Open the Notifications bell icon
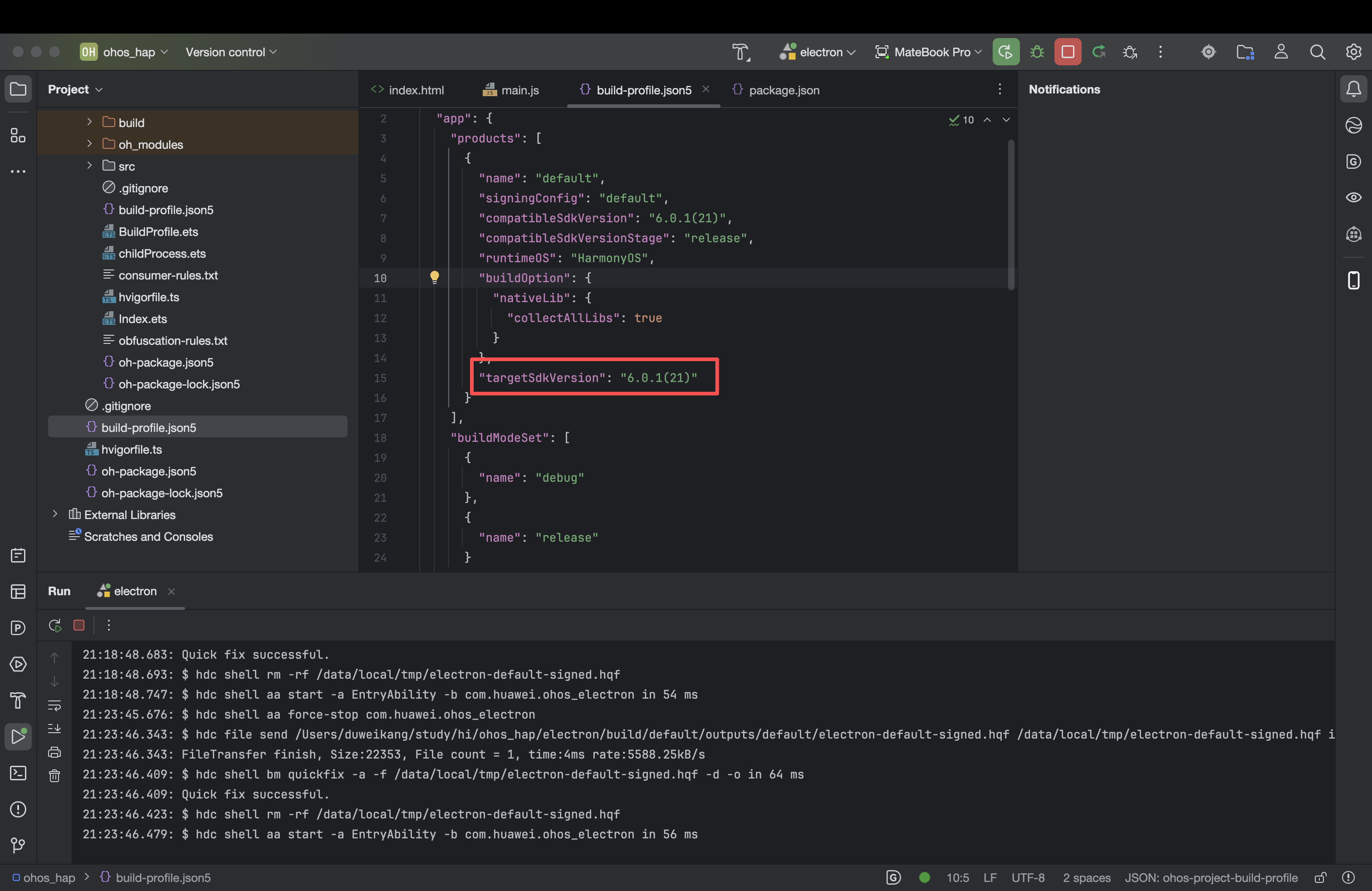1372x891 pixels. point(1353,89)
